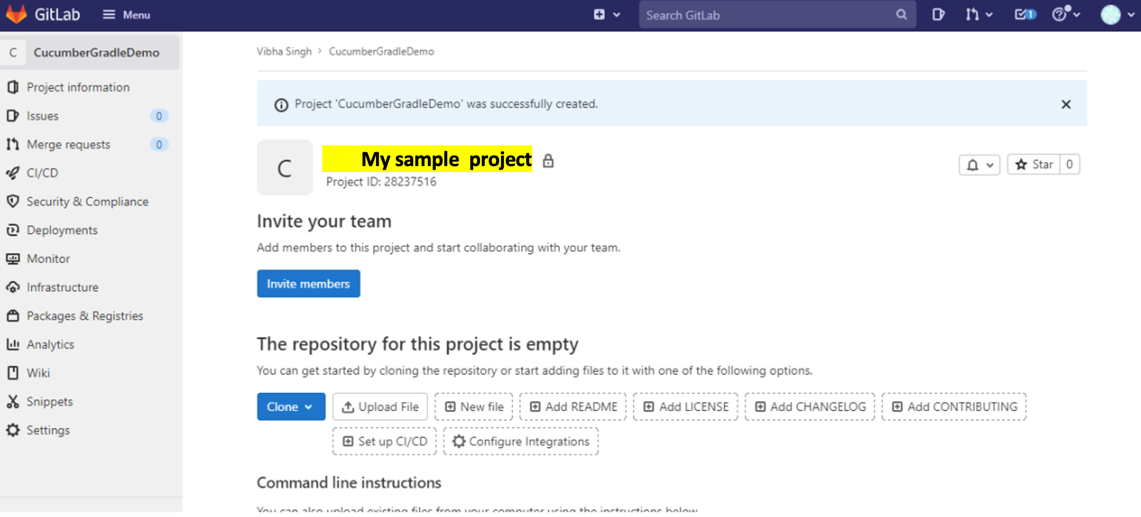This screenshot has width=1141, height=517.
Task: Click the private lock icon
Action: pyautogui.click(x=548, y=161)
